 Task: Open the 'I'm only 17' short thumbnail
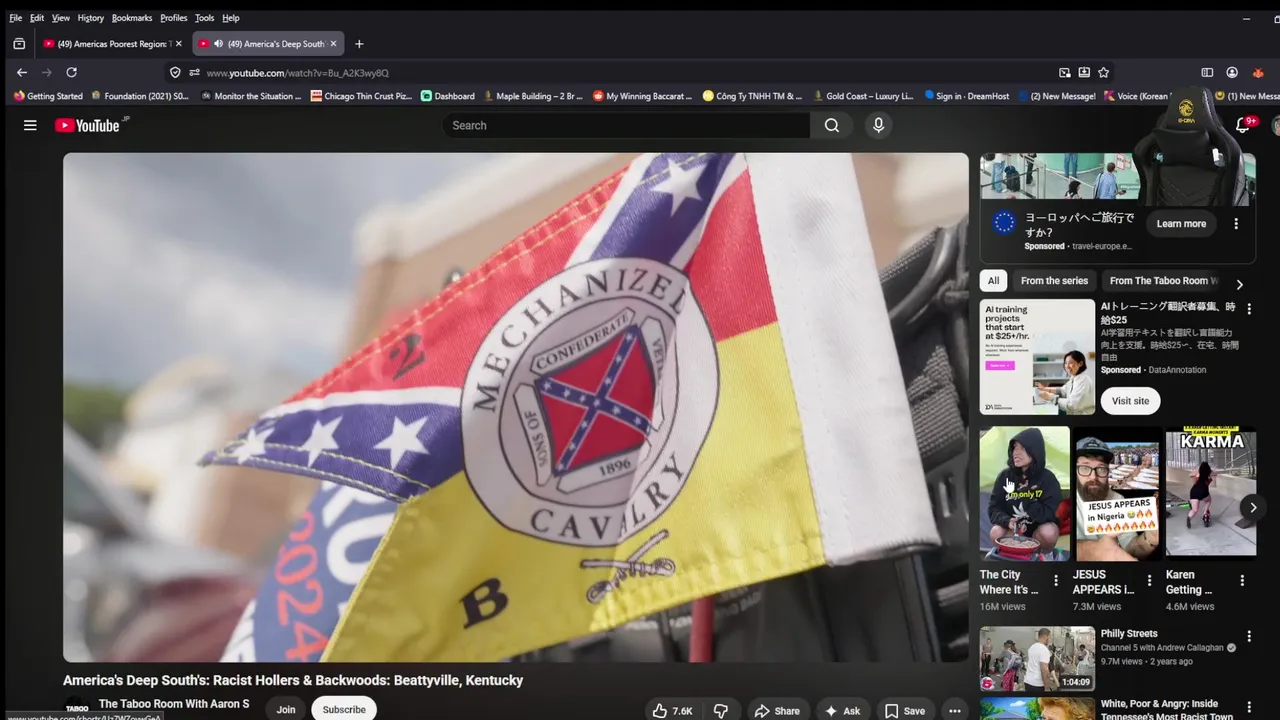(x=1024, y=493)
